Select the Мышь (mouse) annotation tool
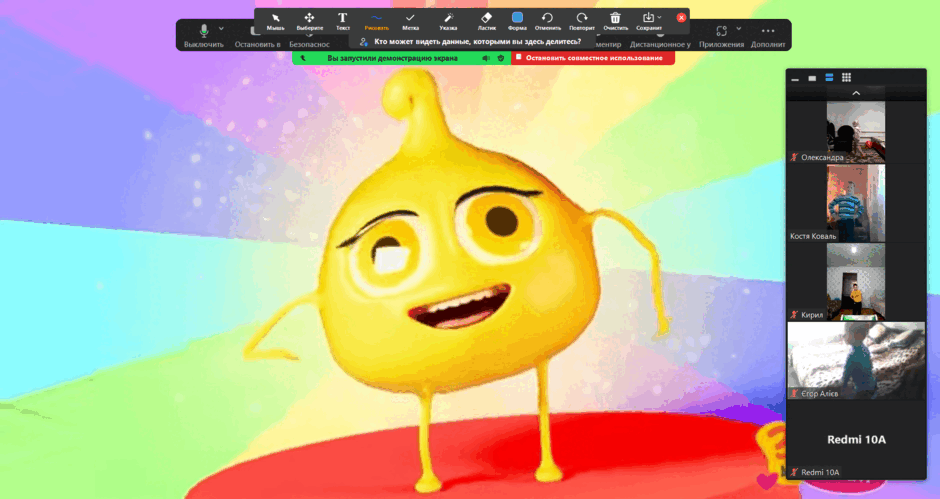This screenshot has height=499, width=940. 275,21
